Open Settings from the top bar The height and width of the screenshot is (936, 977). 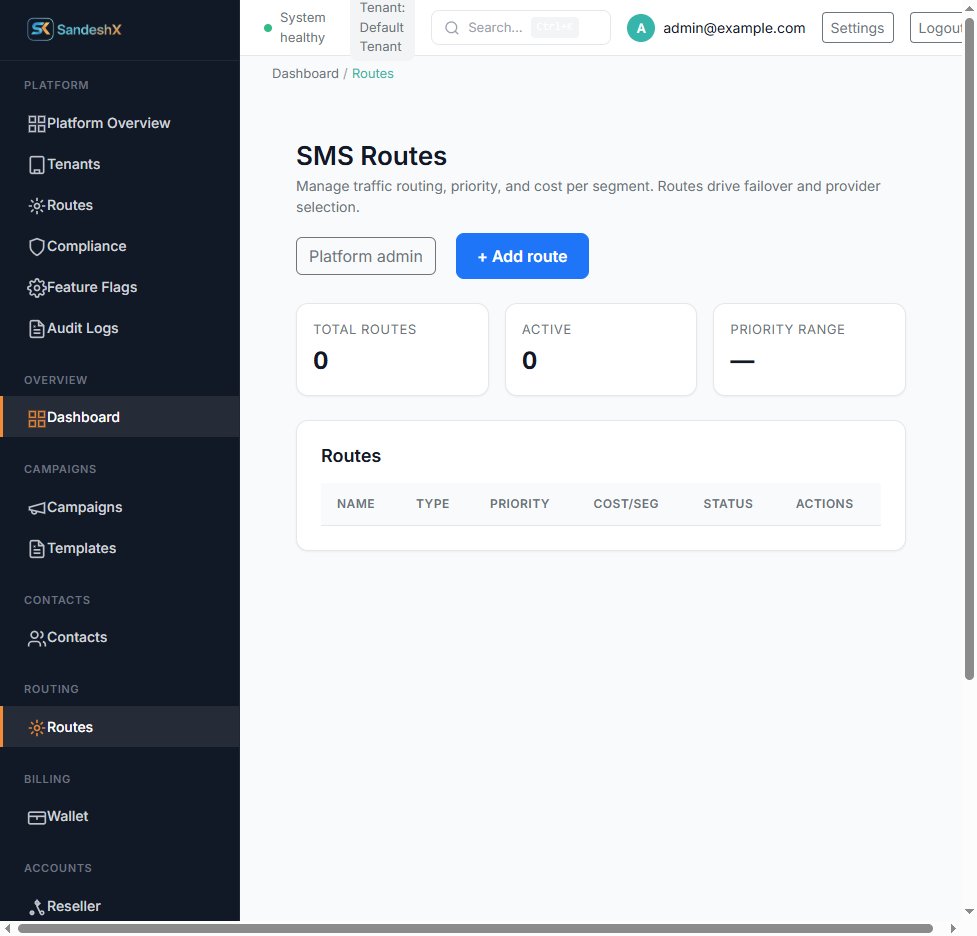point(857,28)
